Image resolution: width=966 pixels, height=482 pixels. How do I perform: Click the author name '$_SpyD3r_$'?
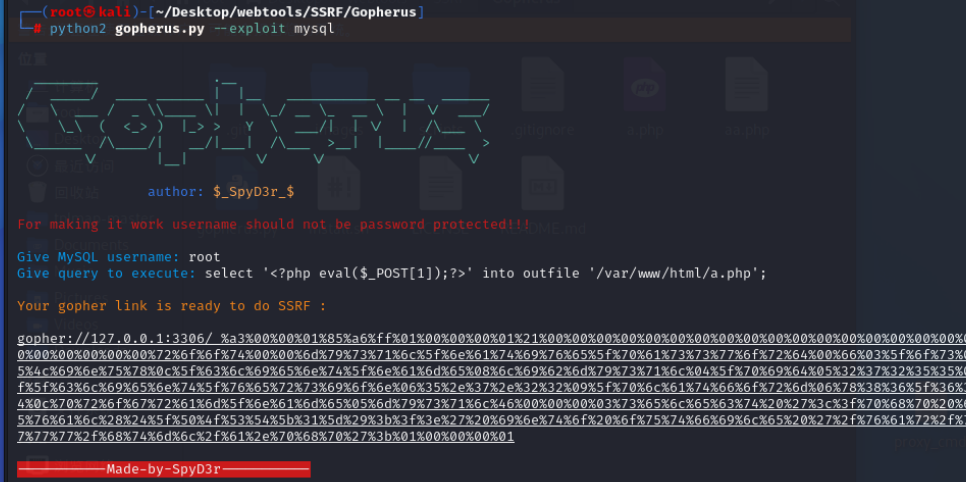pos(253,192)
